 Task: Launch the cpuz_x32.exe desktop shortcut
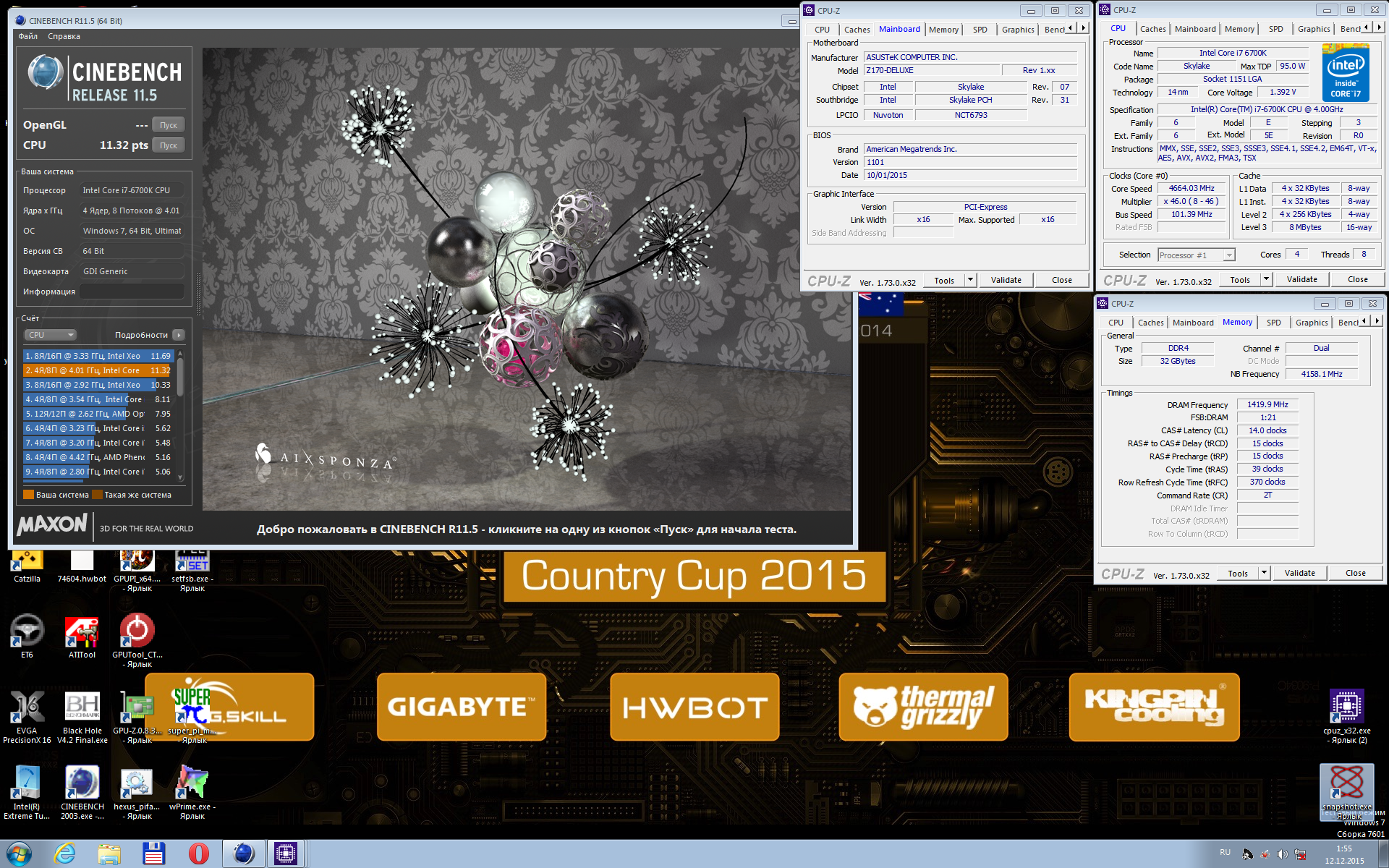[x=1346, y=716]
